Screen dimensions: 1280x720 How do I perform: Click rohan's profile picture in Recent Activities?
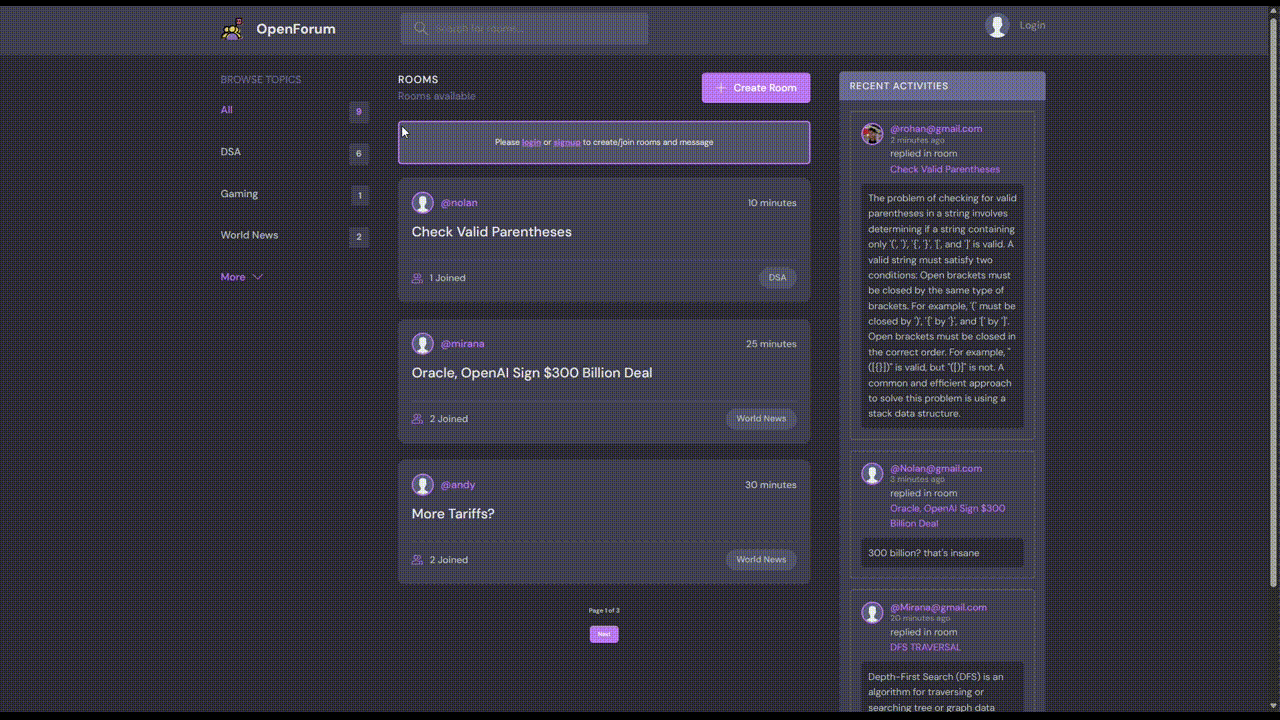tap(872, 135)
